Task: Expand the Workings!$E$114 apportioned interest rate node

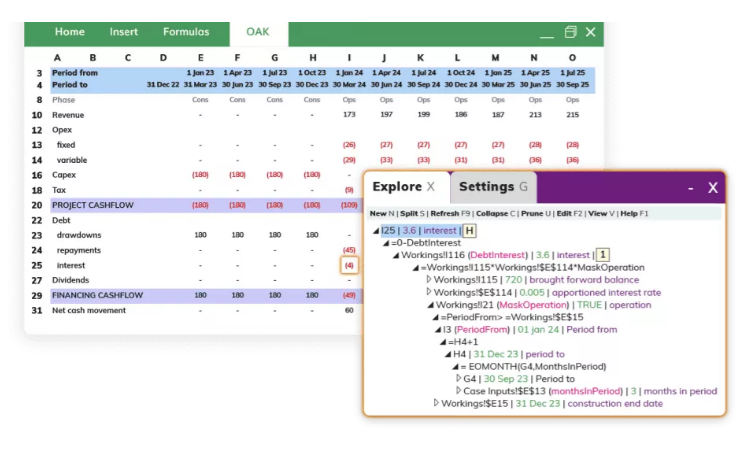Action: pyautogui.click(x=429, y=292)
